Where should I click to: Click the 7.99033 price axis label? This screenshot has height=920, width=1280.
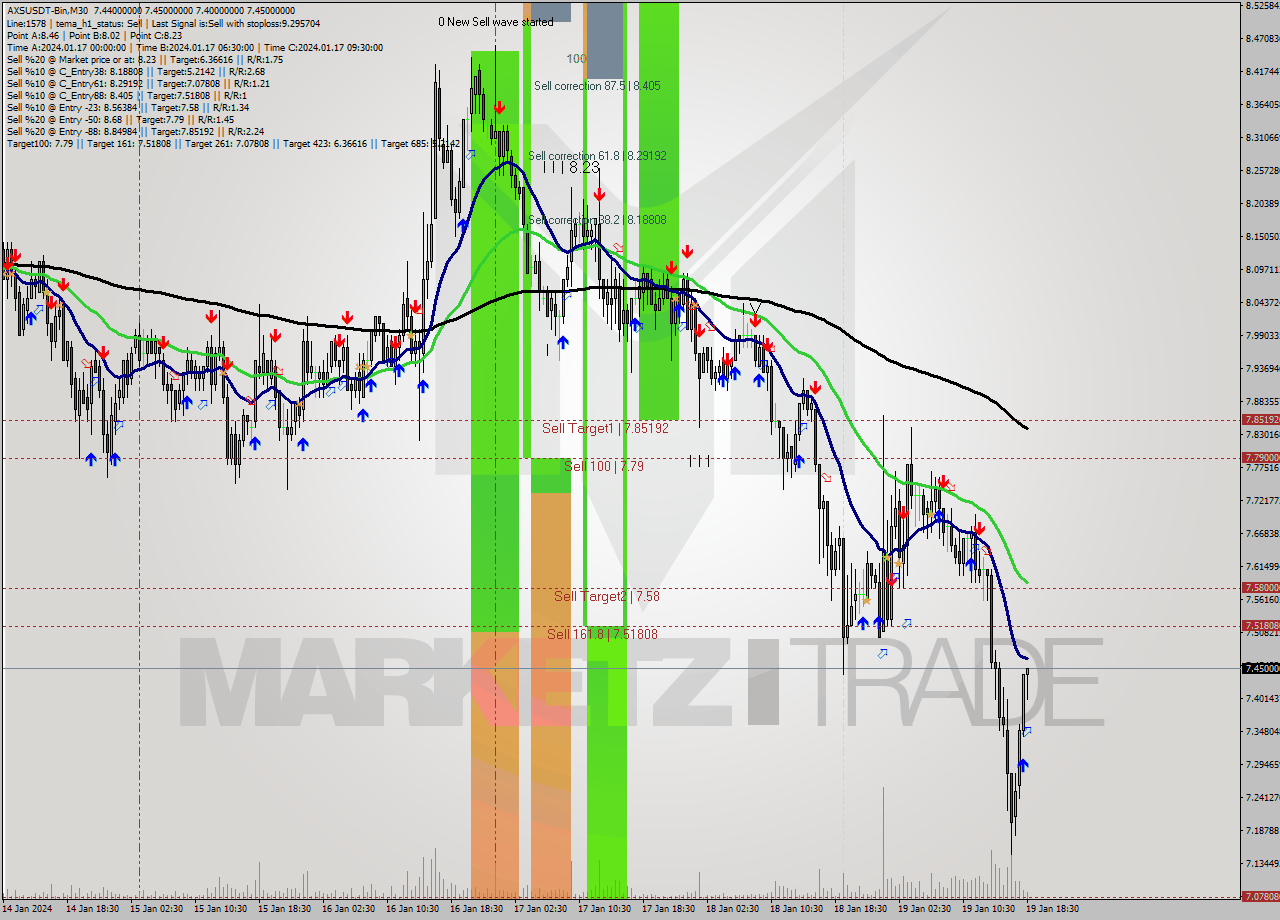point(1262,335)
